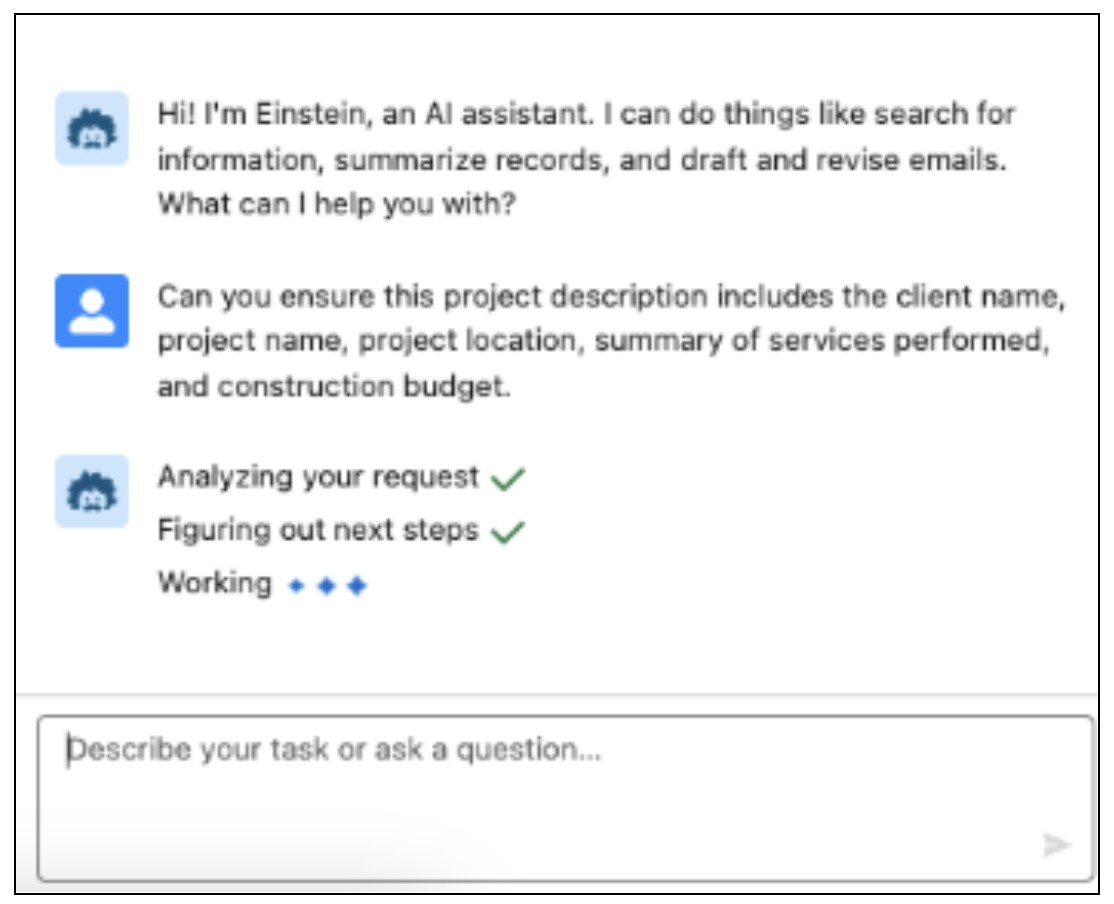The height and width of the screenshot is (904, 1114).
Task: Click the green checkmark after "Analyzing your request"
Action: point(508,479)
